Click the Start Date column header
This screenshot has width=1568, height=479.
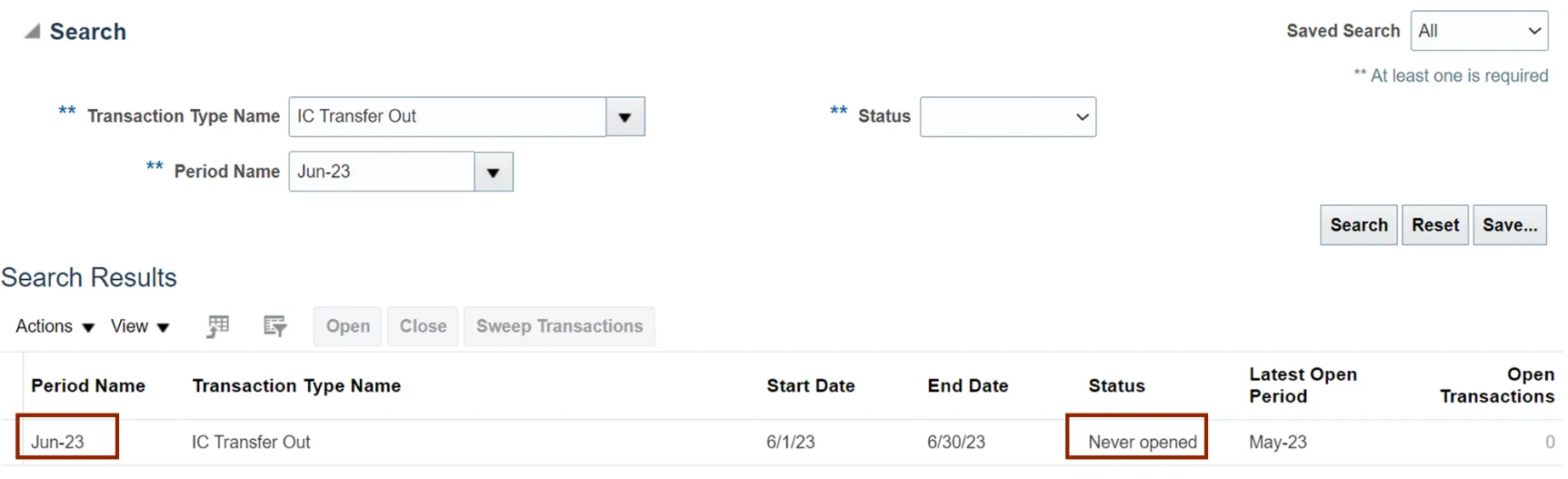[810, 386]
